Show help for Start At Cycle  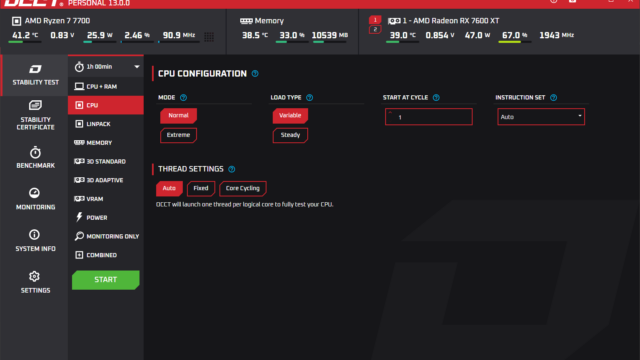pos(436,98)
